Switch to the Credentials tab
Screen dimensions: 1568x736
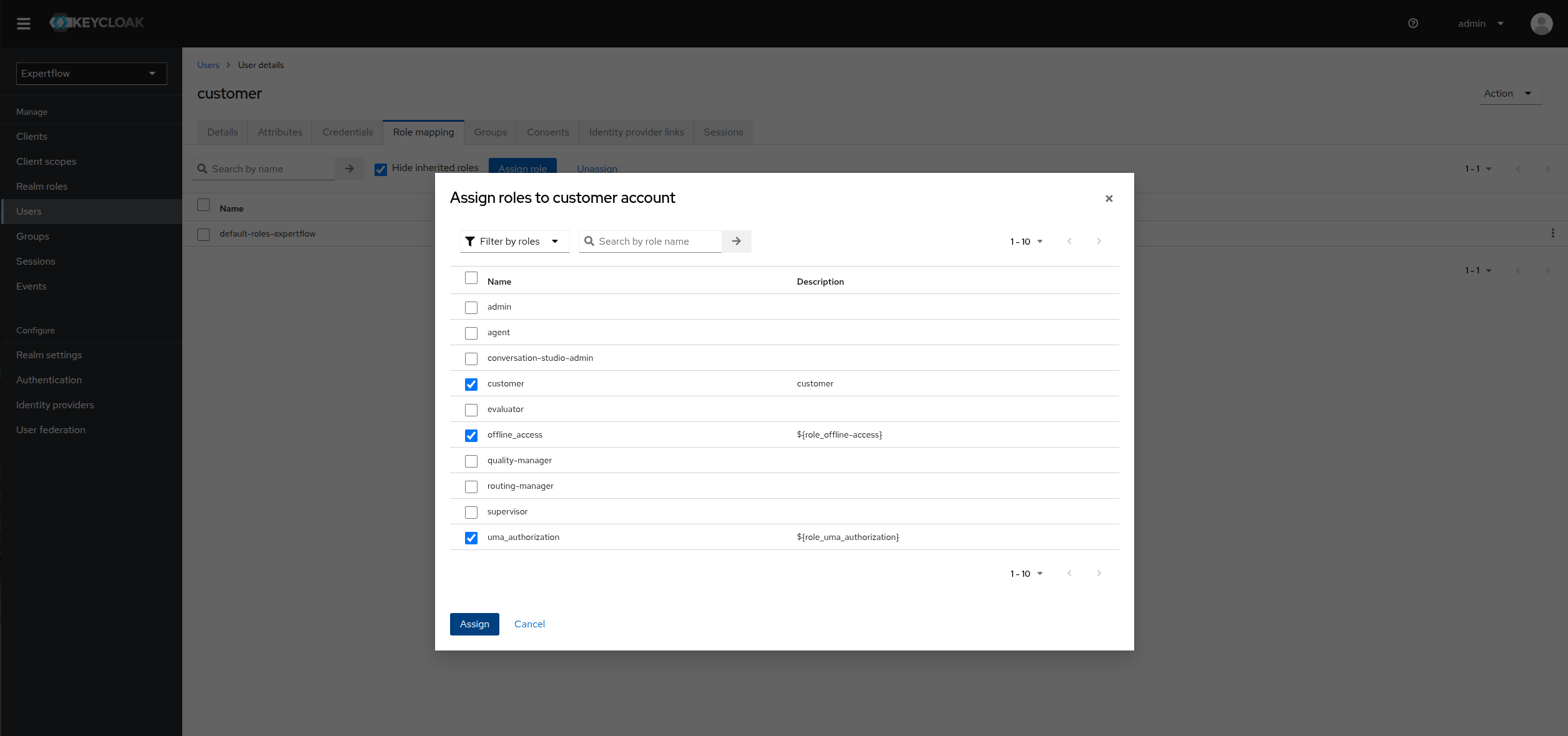coord(347,132)
